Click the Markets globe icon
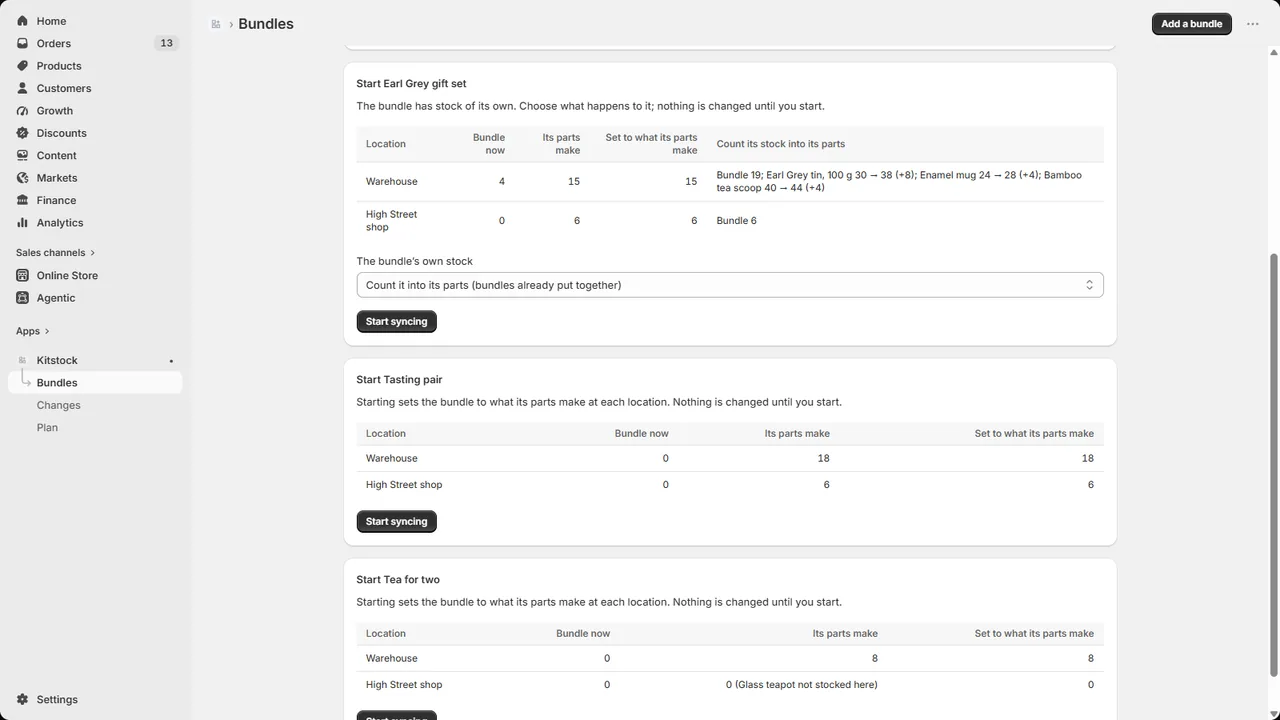Viewport: 1280px width, 720px height. click(22, 178)
